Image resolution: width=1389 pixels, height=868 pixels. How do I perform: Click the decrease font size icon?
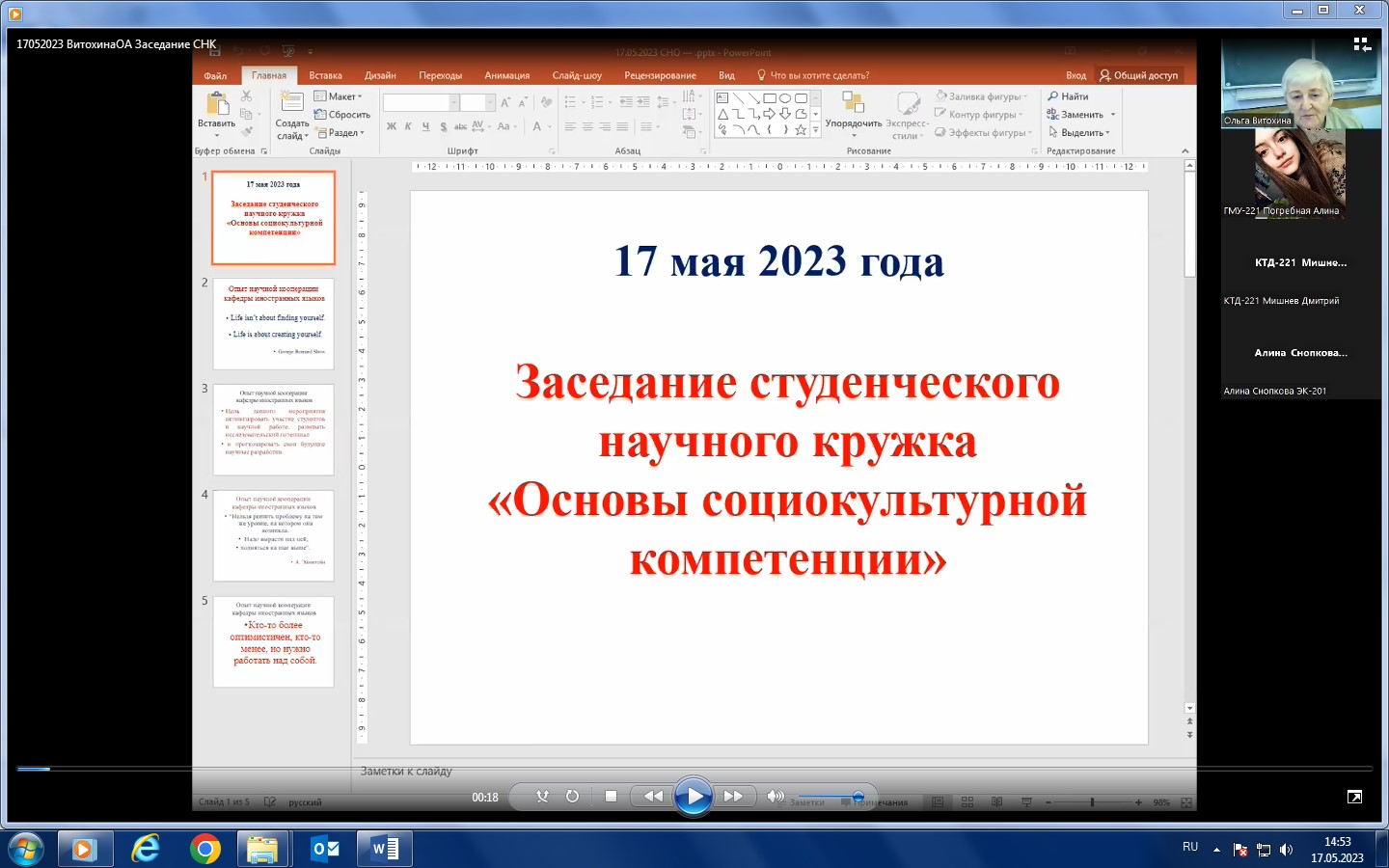point(523,102)
